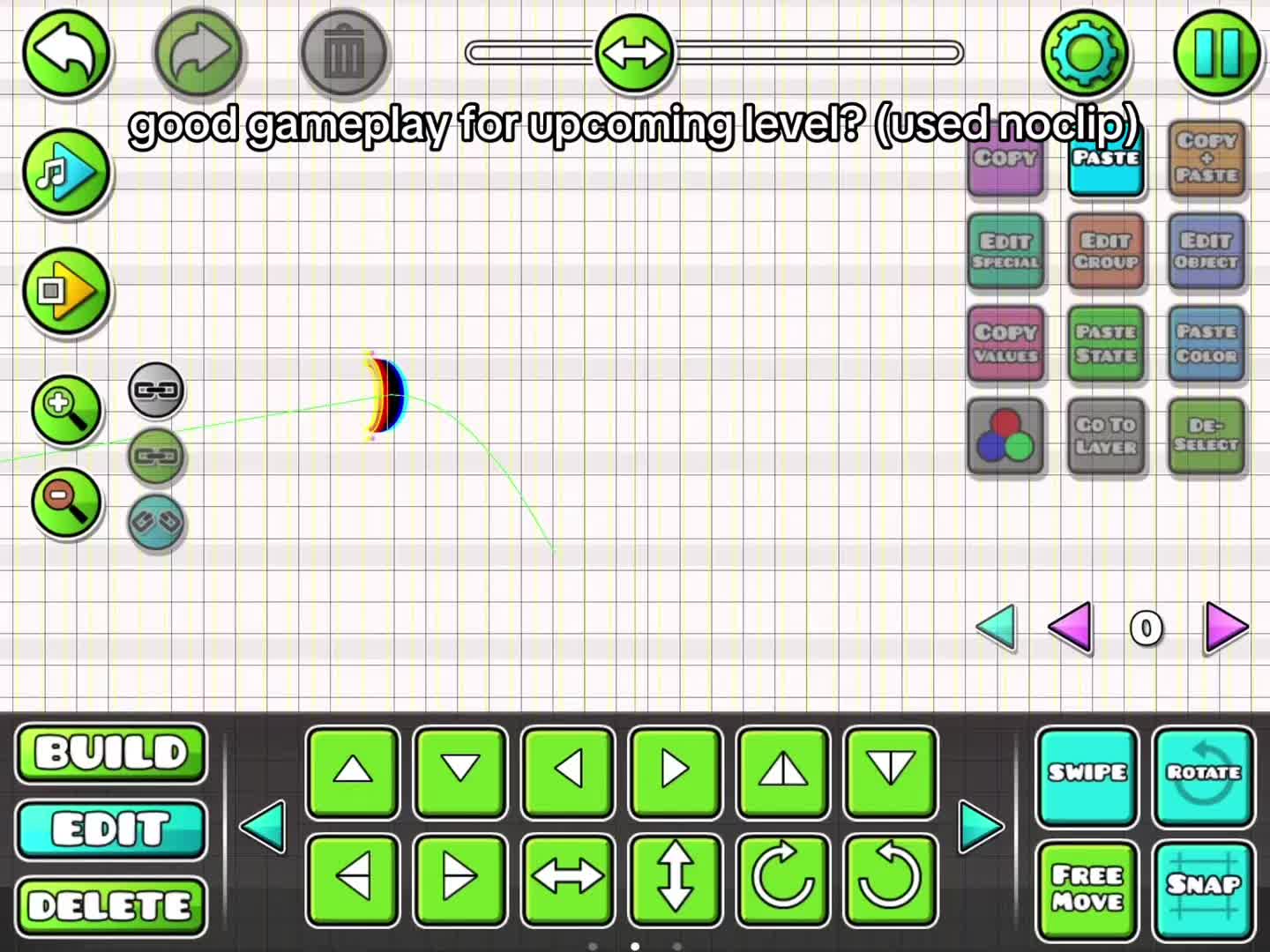The image size is (1270, 952).
Task: Click the split down-triangle move button
Action: pos(891,772)
